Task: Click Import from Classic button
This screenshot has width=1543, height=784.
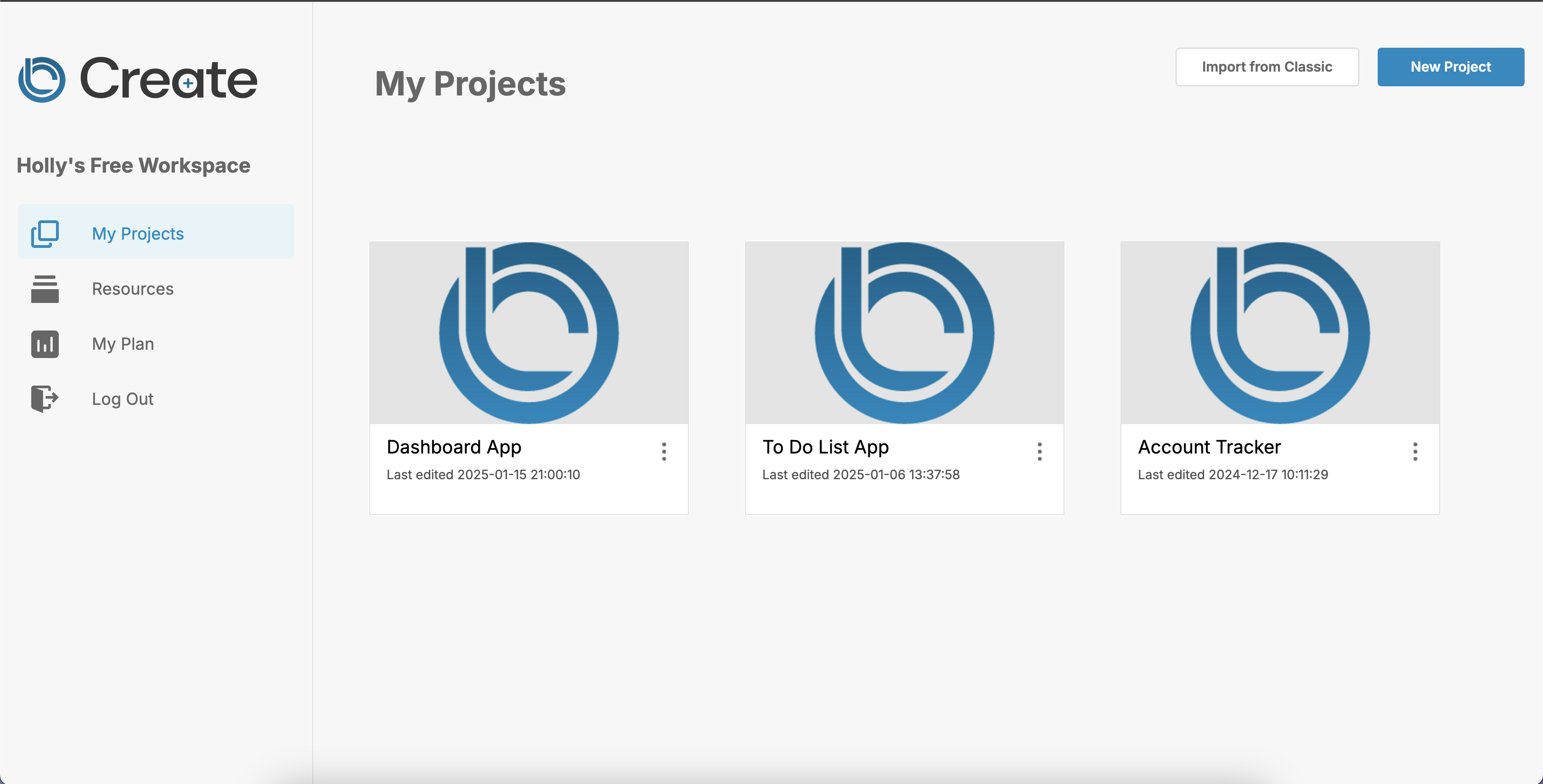Action: 1267,67
